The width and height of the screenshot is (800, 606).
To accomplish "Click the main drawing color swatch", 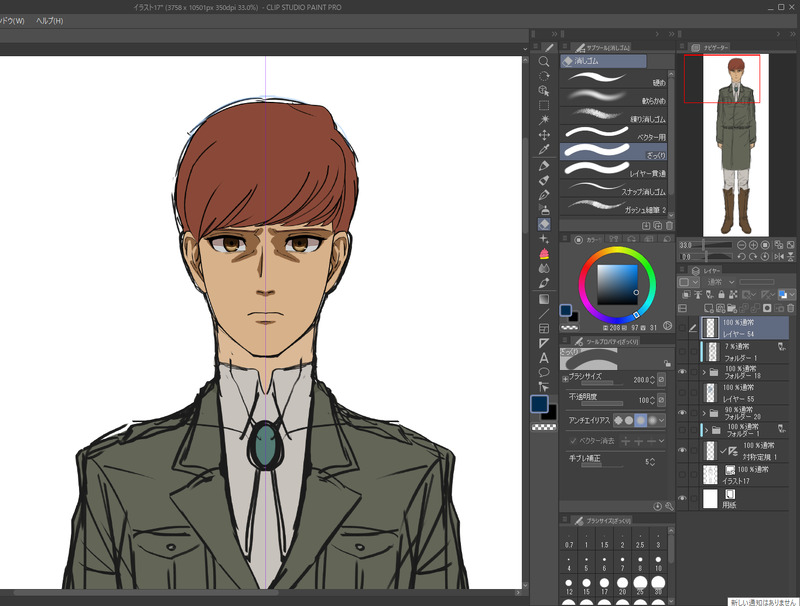I will point(539,403).
